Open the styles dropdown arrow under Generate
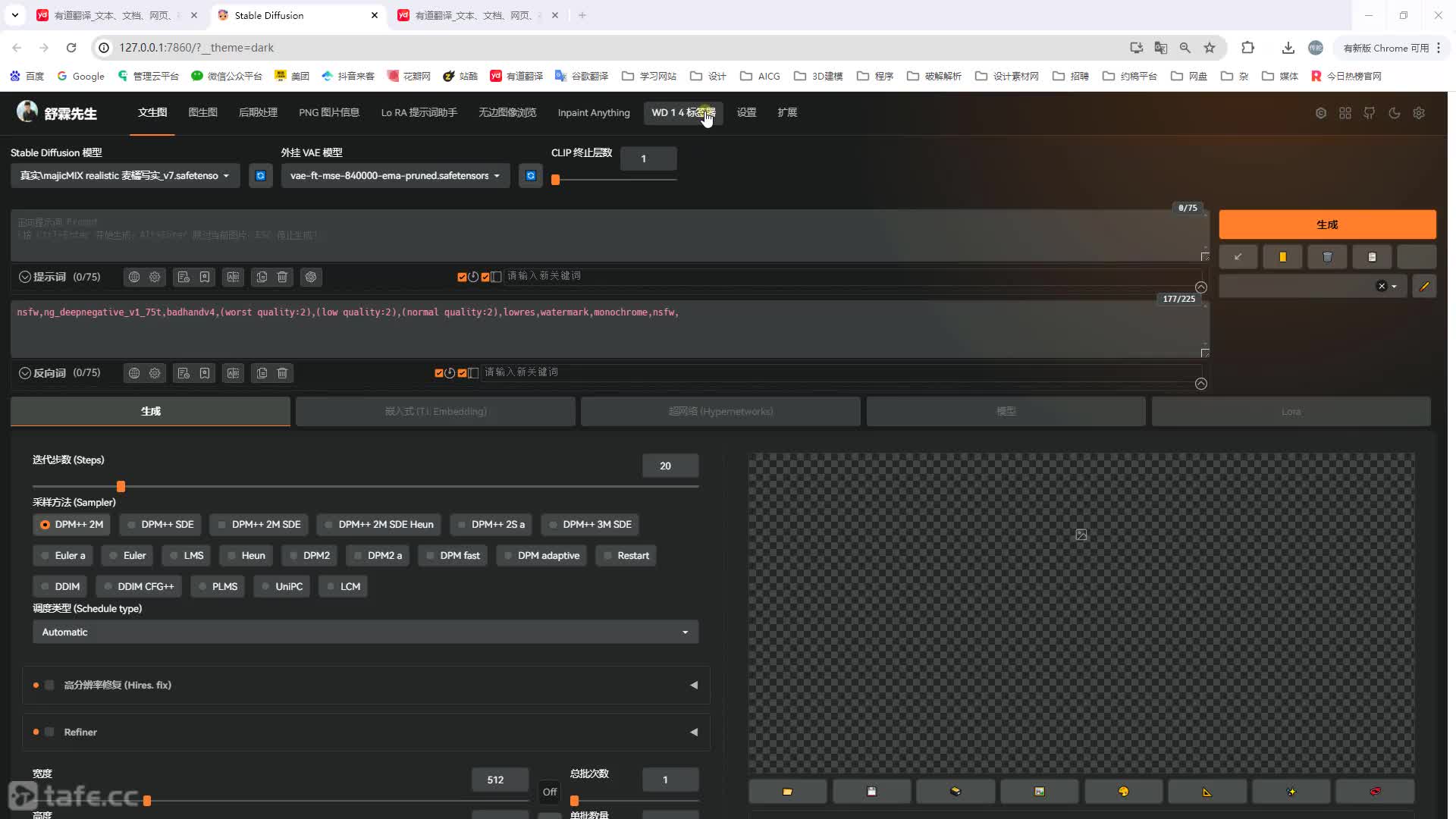 tap(1394, 287)
